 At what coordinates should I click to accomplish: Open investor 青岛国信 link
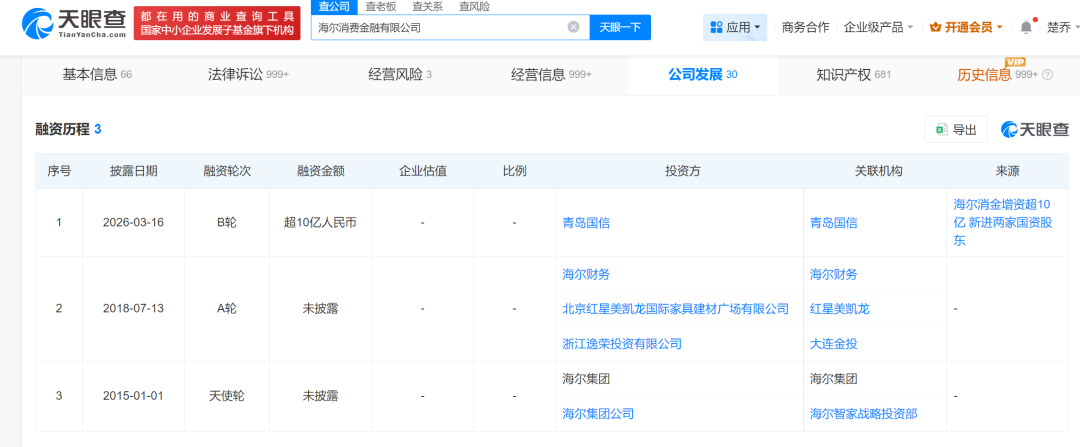pos(586,222)
